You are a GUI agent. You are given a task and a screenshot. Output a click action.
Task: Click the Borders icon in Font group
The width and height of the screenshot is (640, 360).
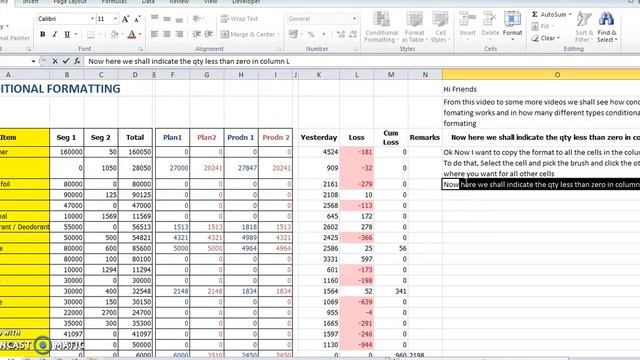(x=91, y=34)
